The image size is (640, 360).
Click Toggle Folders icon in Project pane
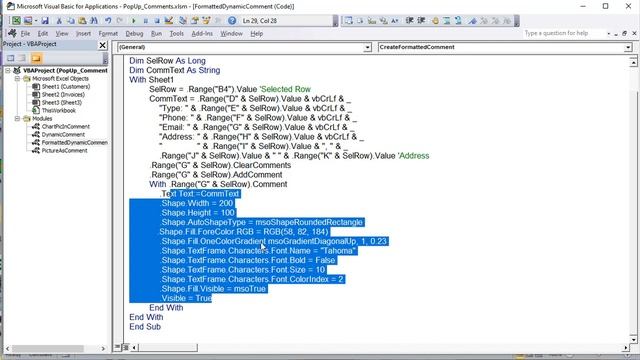(36, 58)
